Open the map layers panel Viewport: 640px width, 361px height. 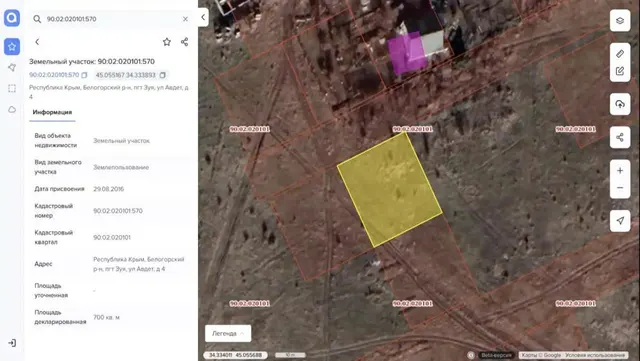click(620, 20)
